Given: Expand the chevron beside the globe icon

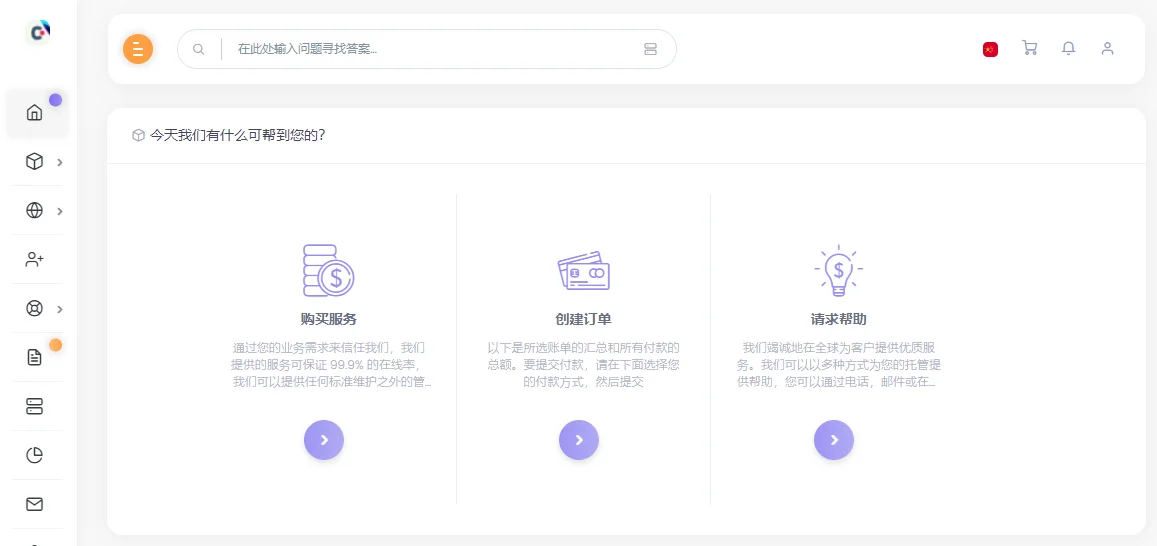Looking at the screenshot, I should point(60,211).
